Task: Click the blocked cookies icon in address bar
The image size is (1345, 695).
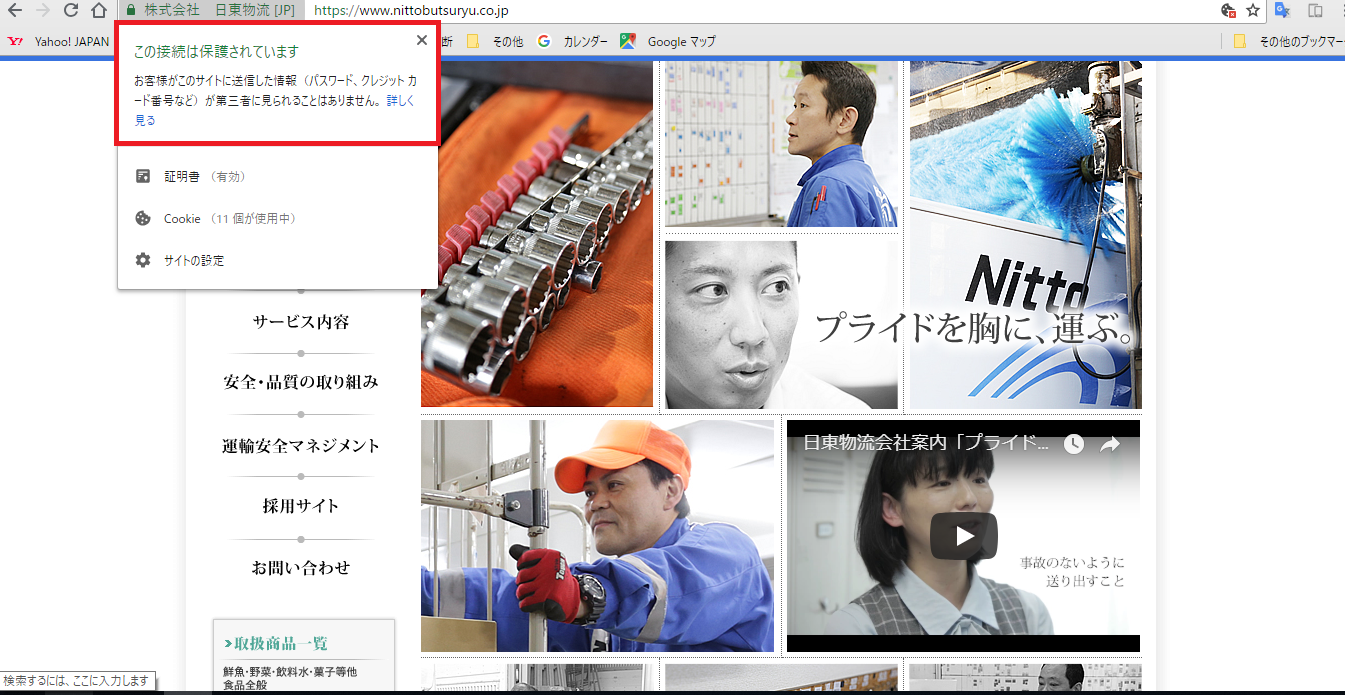Action: coord(1228,10)
